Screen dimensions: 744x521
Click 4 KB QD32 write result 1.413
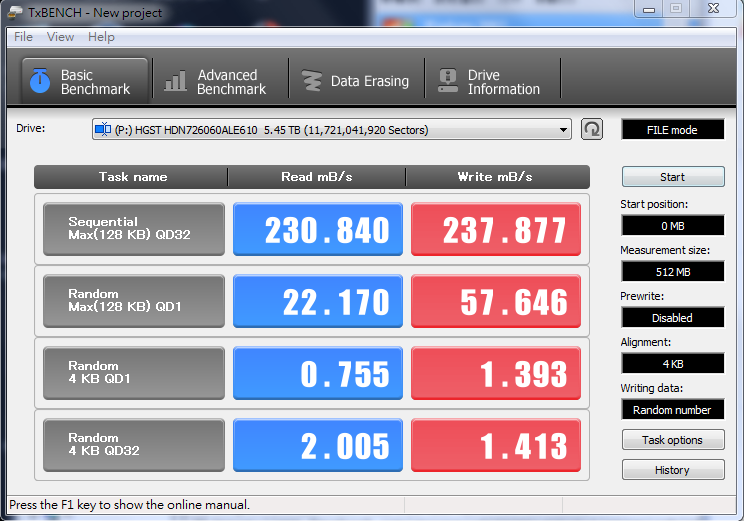(496, 446)
